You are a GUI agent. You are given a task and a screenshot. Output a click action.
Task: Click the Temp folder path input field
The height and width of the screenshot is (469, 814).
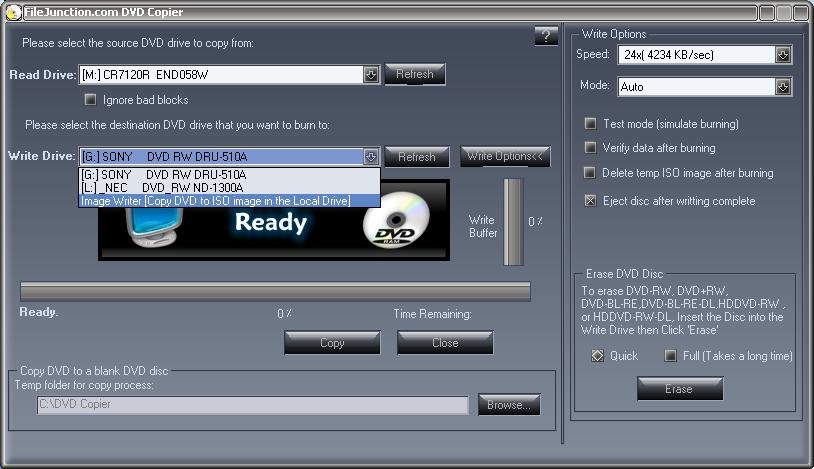pyautogui.click(x=252, y=405)
